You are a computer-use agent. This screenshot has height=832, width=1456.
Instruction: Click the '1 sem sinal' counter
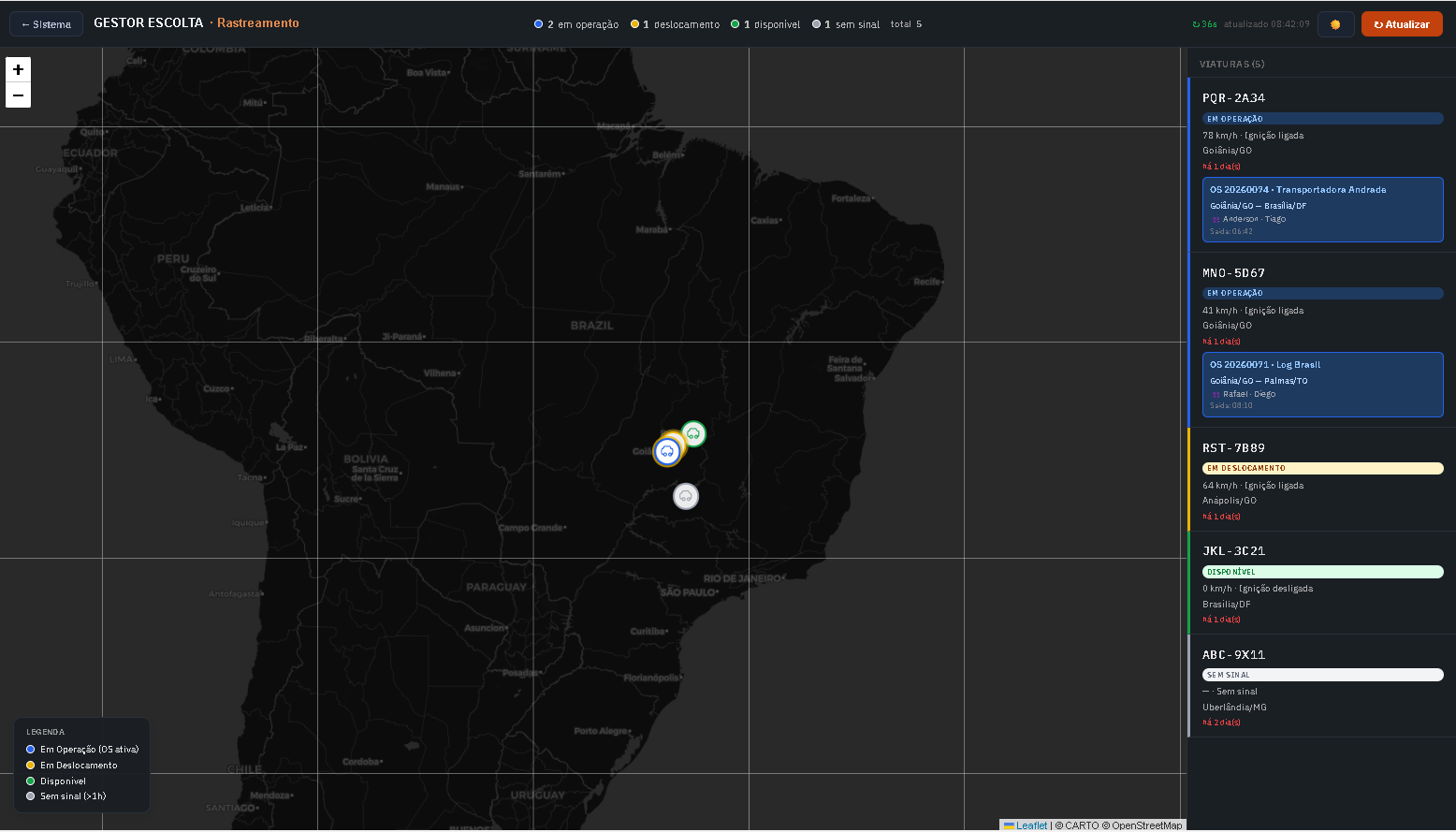pyautogui.click(x=846, y=24)
